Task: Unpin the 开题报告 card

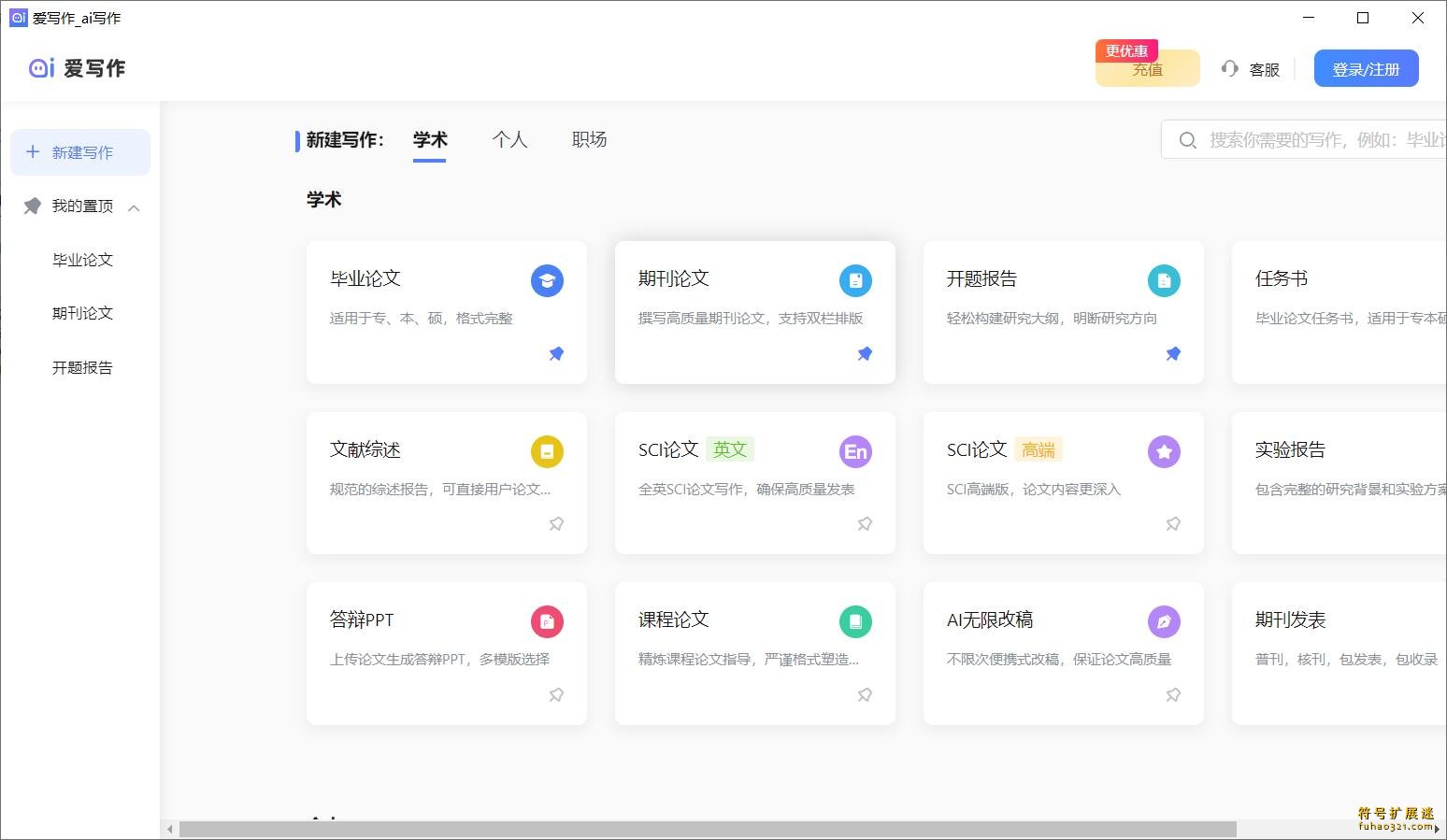Action: point(1173,353)
